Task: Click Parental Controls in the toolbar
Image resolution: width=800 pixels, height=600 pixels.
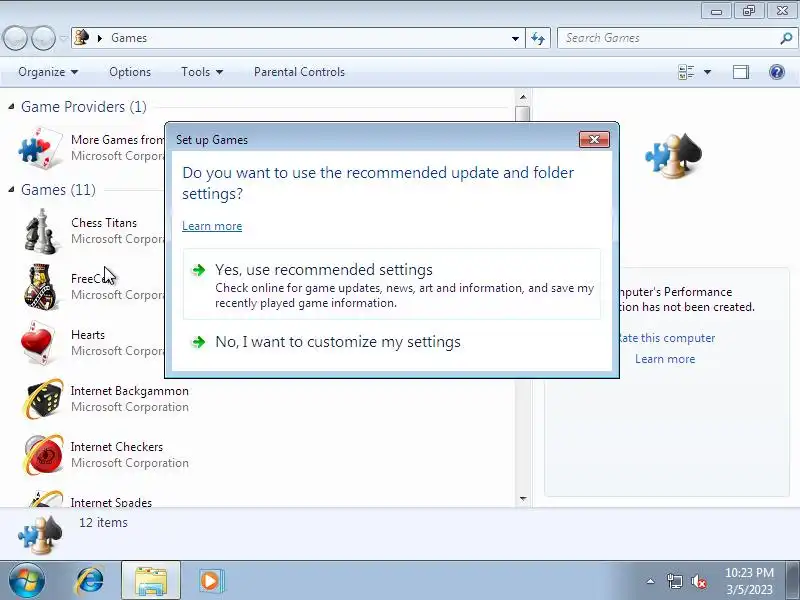Action: pyautogui.click(x=299, y=72)
